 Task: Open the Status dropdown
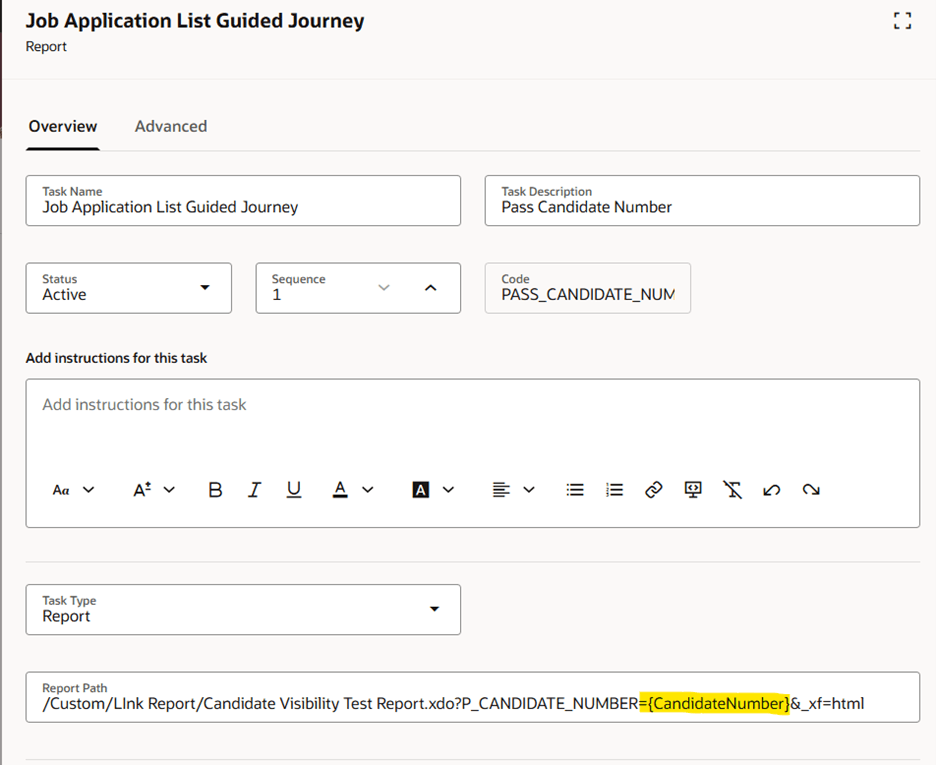tap(128, 288)
